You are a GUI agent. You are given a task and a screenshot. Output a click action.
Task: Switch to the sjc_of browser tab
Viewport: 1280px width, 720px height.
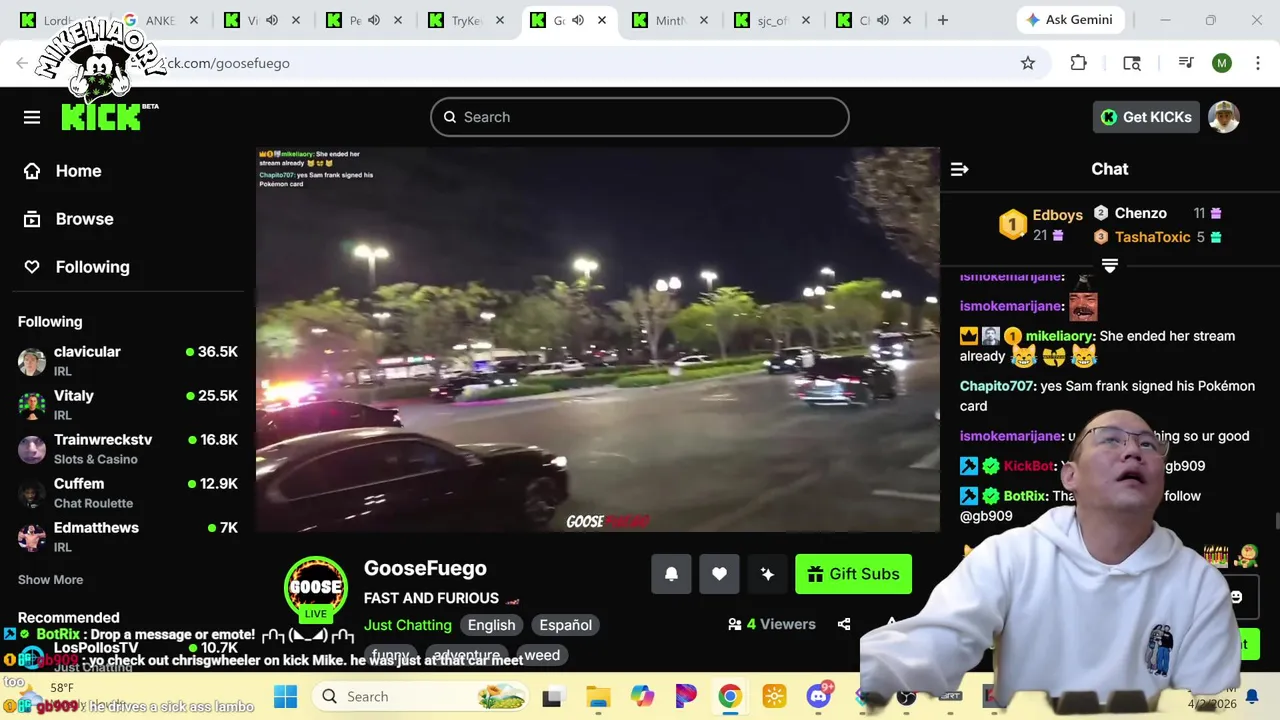pyautogui.click(x=773, y=20)
